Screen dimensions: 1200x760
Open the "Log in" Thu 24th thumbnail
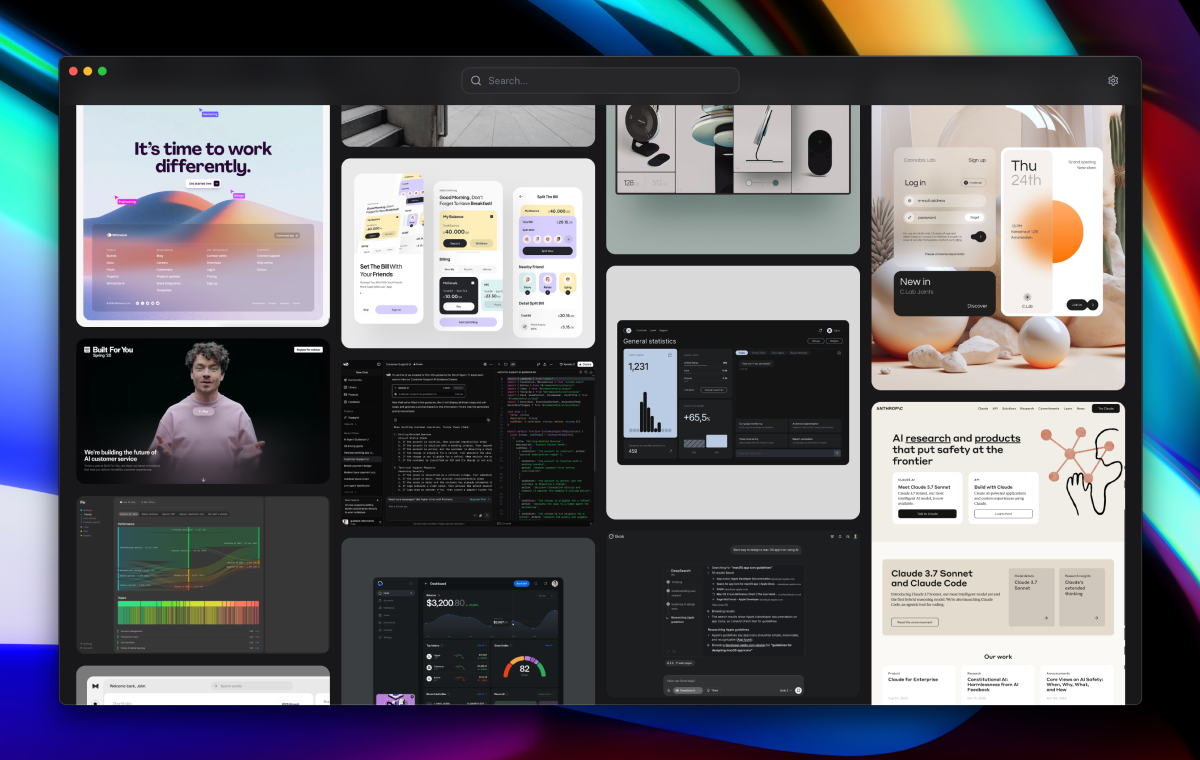click(998, 247)
